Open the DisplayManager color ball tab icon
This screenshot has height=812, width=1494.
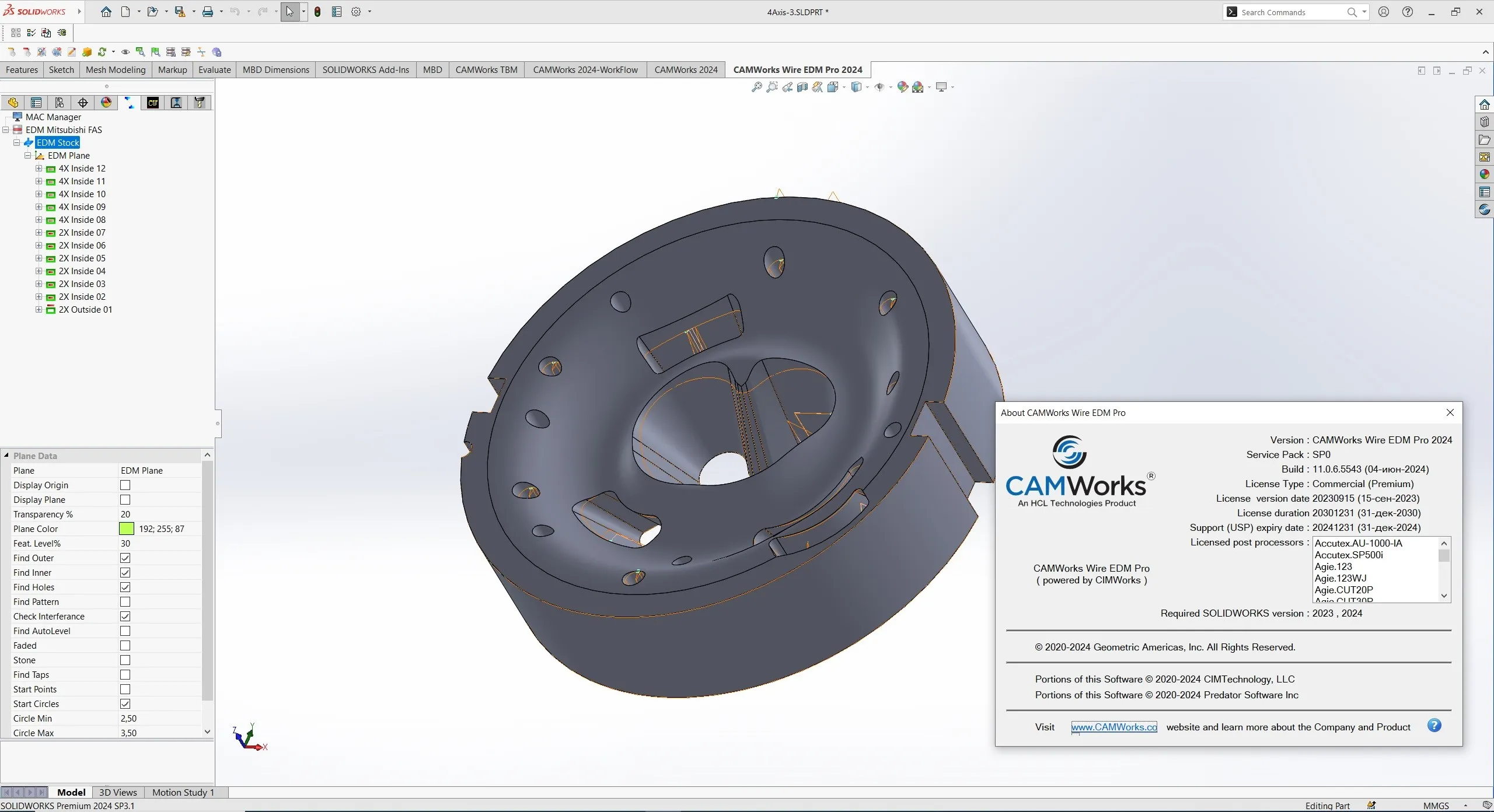coord(106,103)
